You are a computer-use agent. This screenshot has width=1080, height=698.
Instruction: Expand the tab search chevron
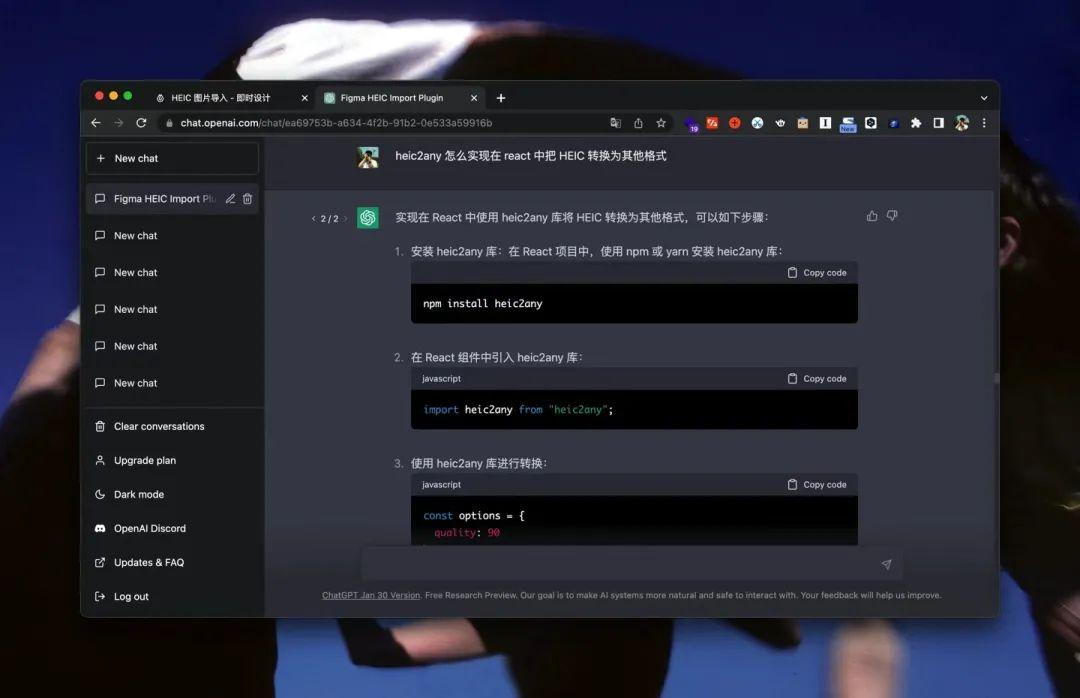(984, 98)
